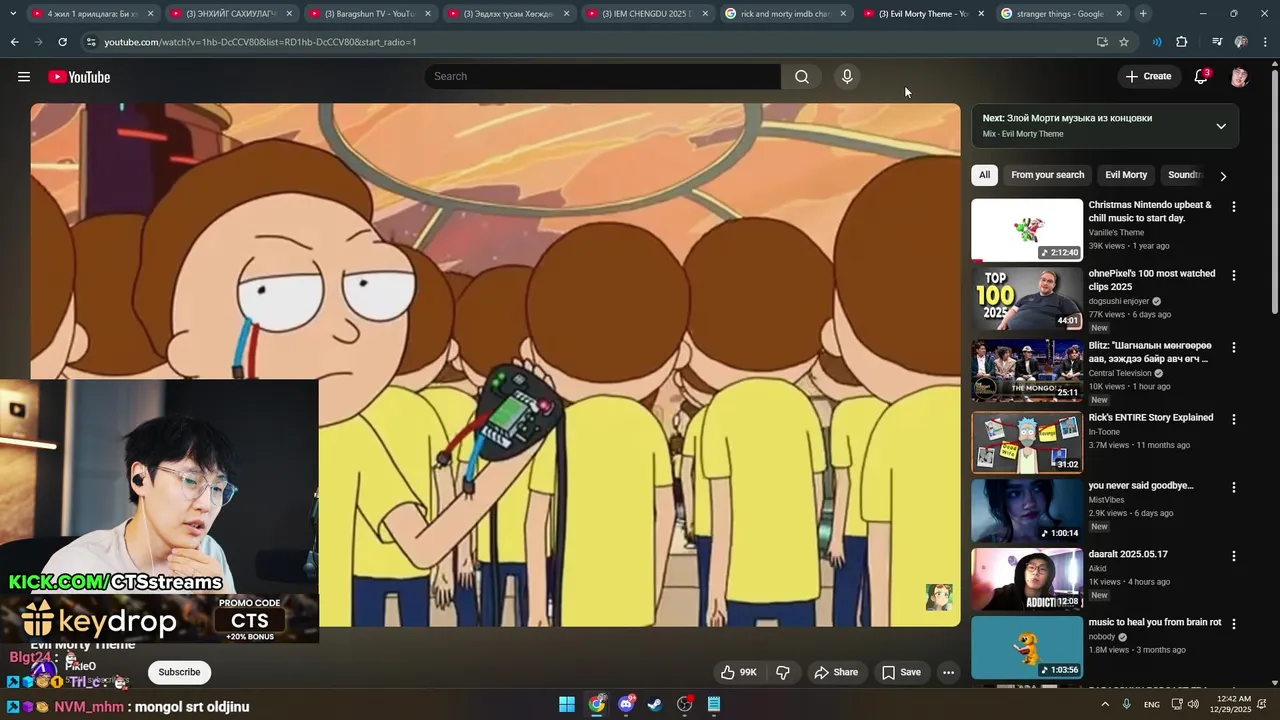Open the browser extensions puzzle icon

[x=1182, y=42]
